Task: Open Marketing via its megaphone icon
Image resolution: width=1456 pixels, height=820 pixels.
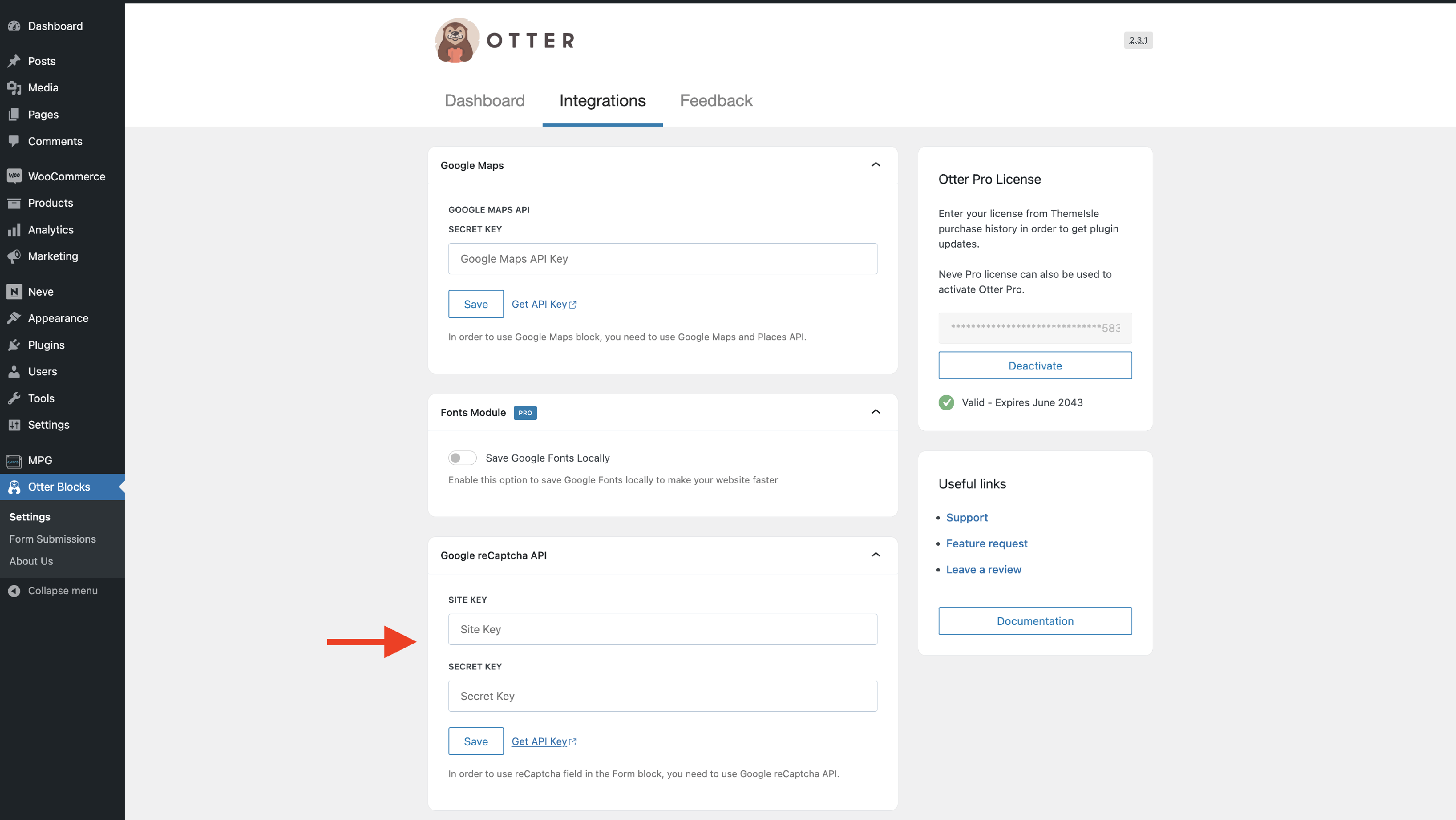Action: click(x=14, y=256)
